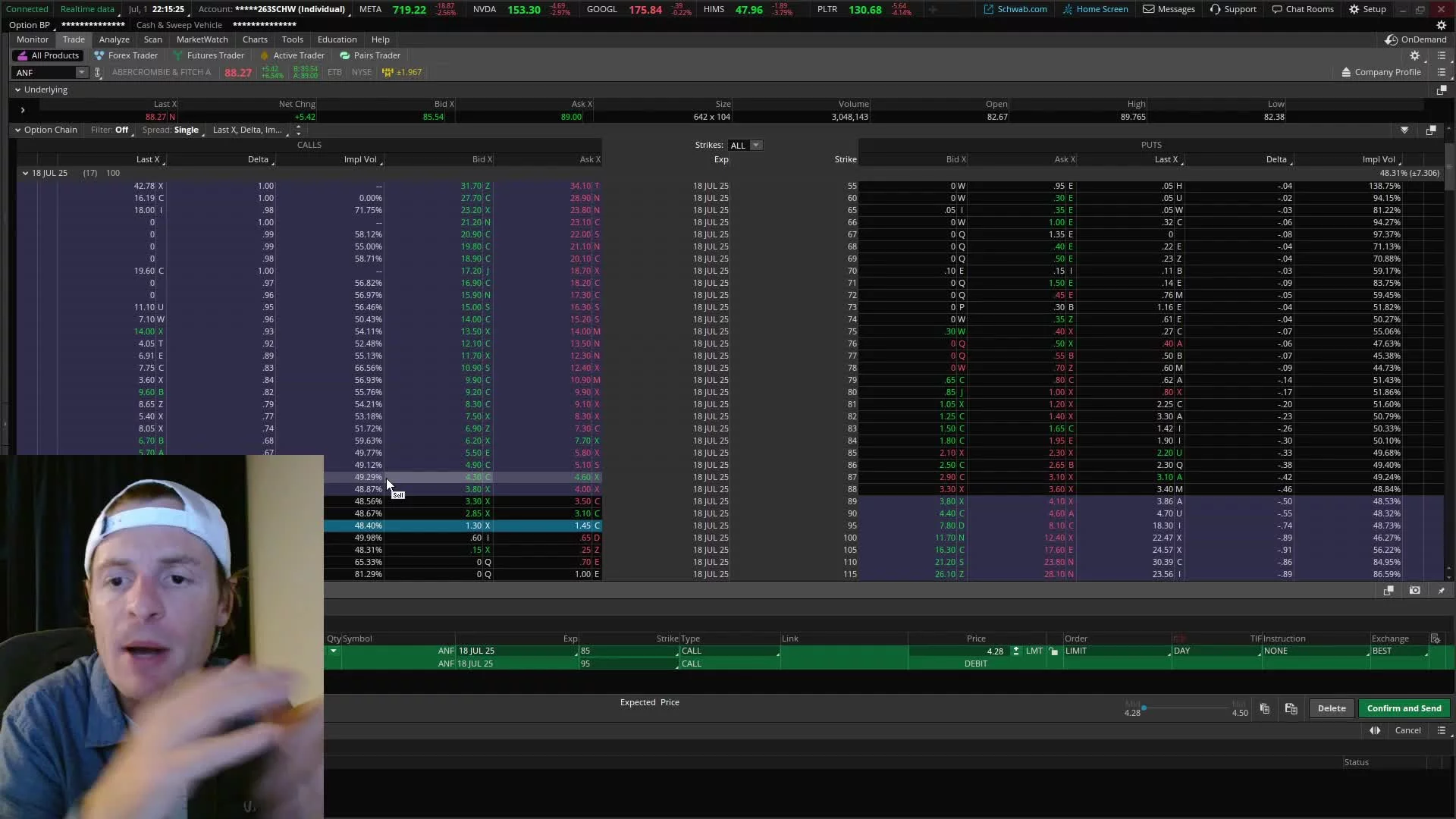Cancel the order entry
Image resolution: width=1456 pixels, height=819 pixels.
[1407, 730]
